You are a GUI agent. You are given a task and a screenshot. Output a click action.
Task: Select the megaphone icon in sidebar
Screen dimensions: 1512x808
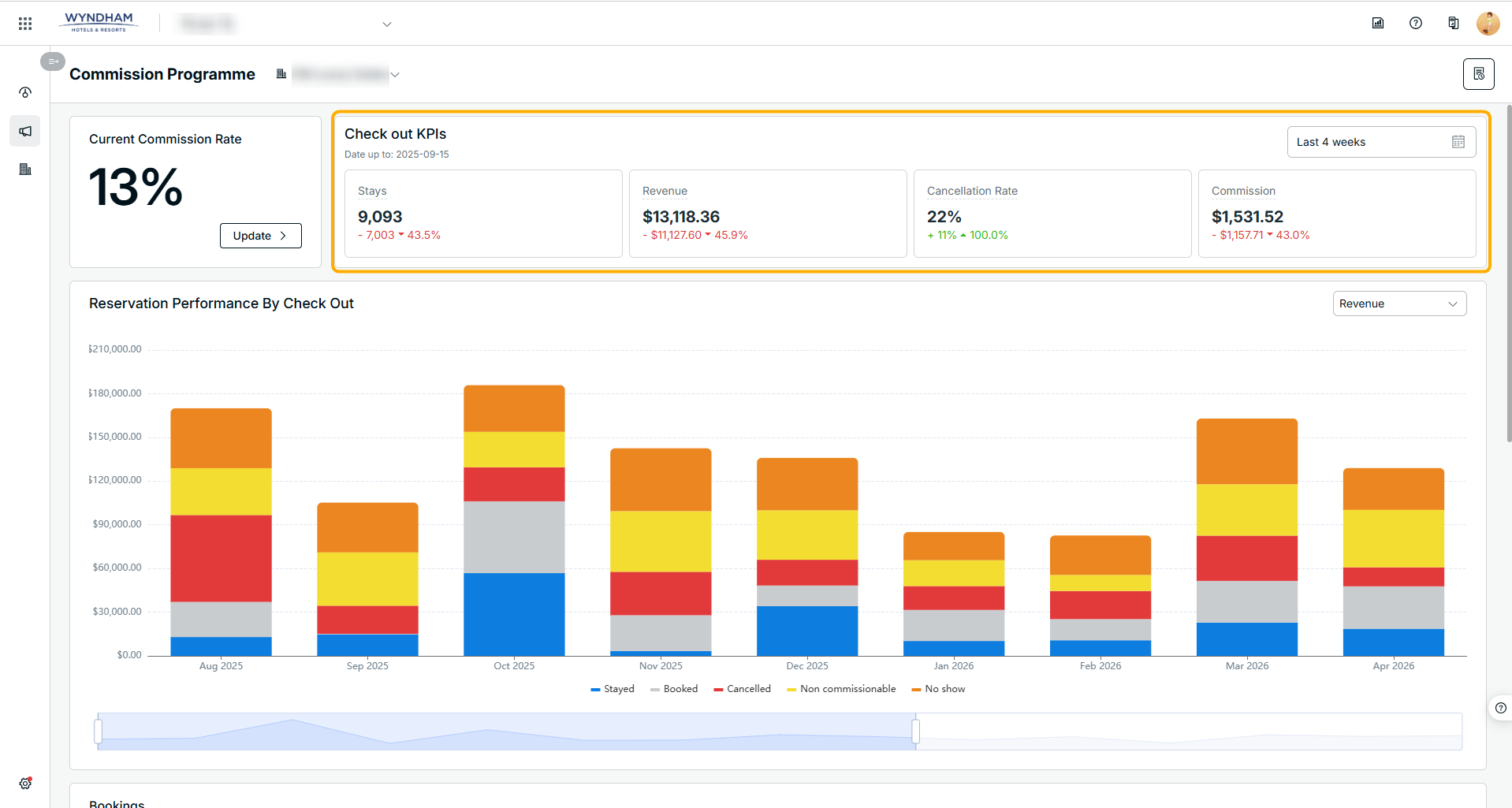coord(25,131)
